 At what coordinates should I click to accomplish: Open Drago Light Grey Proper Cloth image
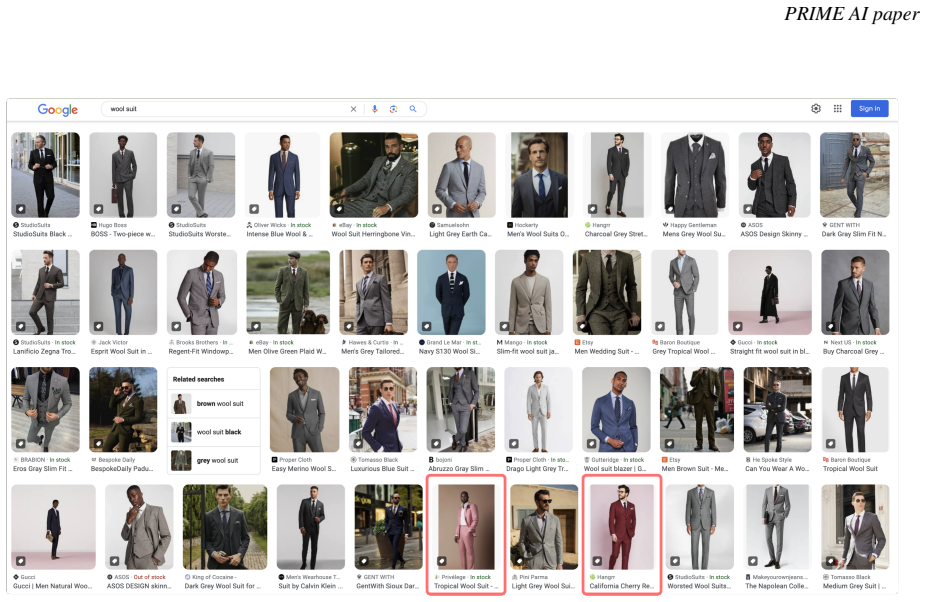click(539, 410)
